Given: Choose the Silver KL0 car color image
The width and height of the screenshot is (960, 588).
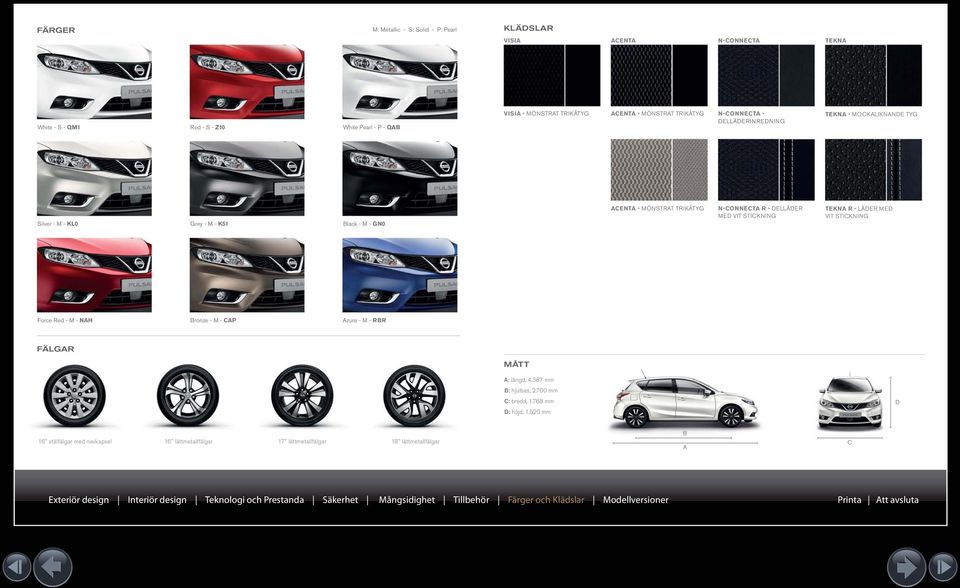Looking at the screenshot, I should [x=94, y=178].
